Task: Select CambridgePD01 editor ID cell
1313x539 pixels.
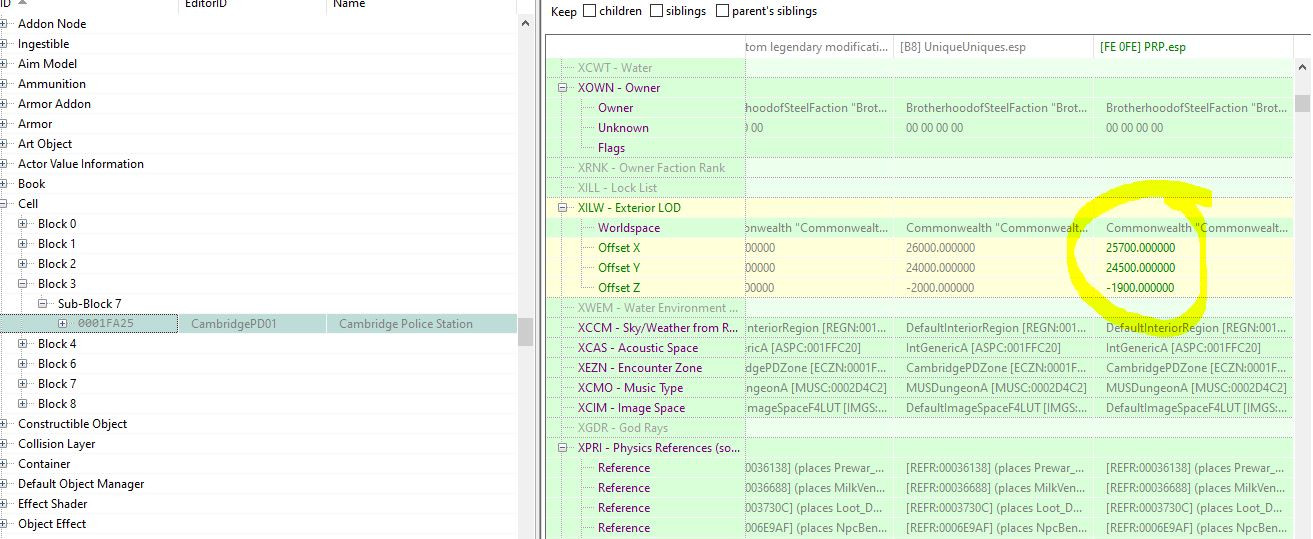Action: click(x=252, y=324)
